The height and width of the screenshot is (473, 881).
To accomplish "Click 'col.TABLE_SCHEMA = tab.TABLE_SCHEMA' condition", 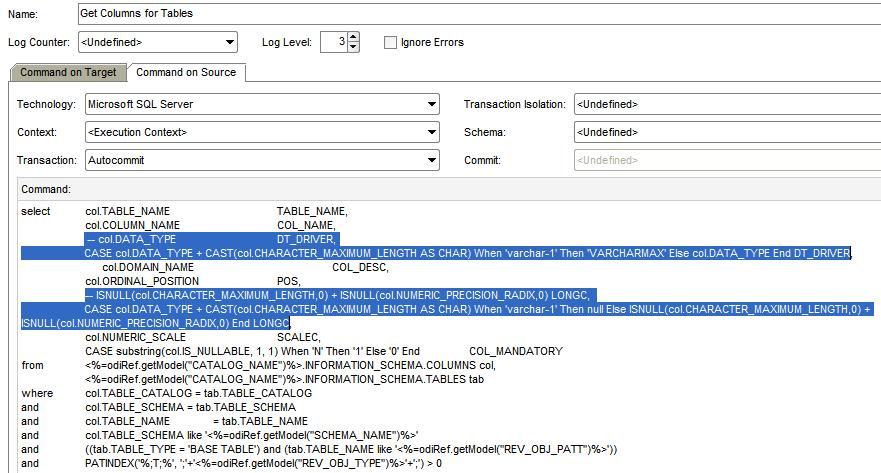I will pyautogui.click(x=190, y=408).
